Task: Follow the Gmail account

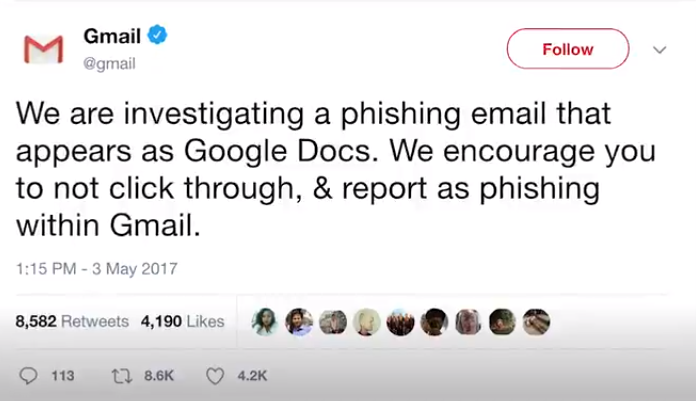Action: pyautogui.click(x=568, y=49)
